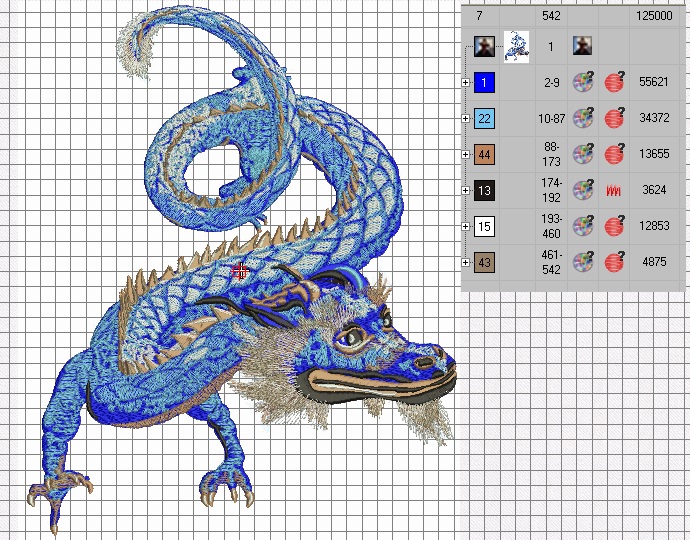Click the red thread ball for color 43
Image resolution: width=690 pixels, height=540 pixels.
(614, 262)
